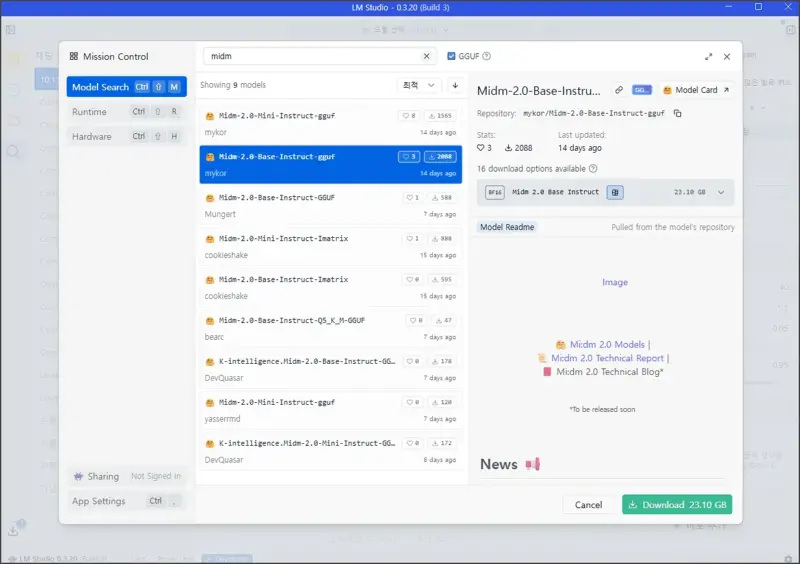Select Midm-2.0-Base-Instruct-Q5_K_M-GGUF by bearc
This screenshot has width=800, height=564.
331,328
